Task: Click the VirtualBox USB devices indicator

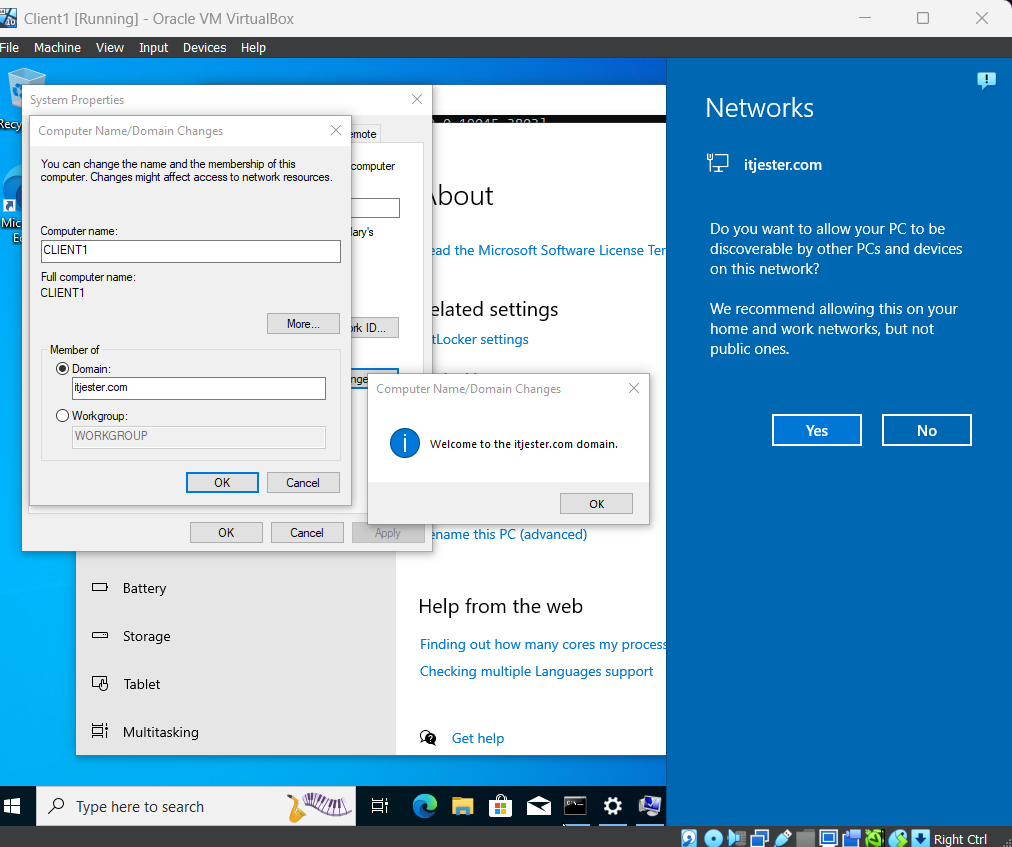Action: (x=782, y=838)
